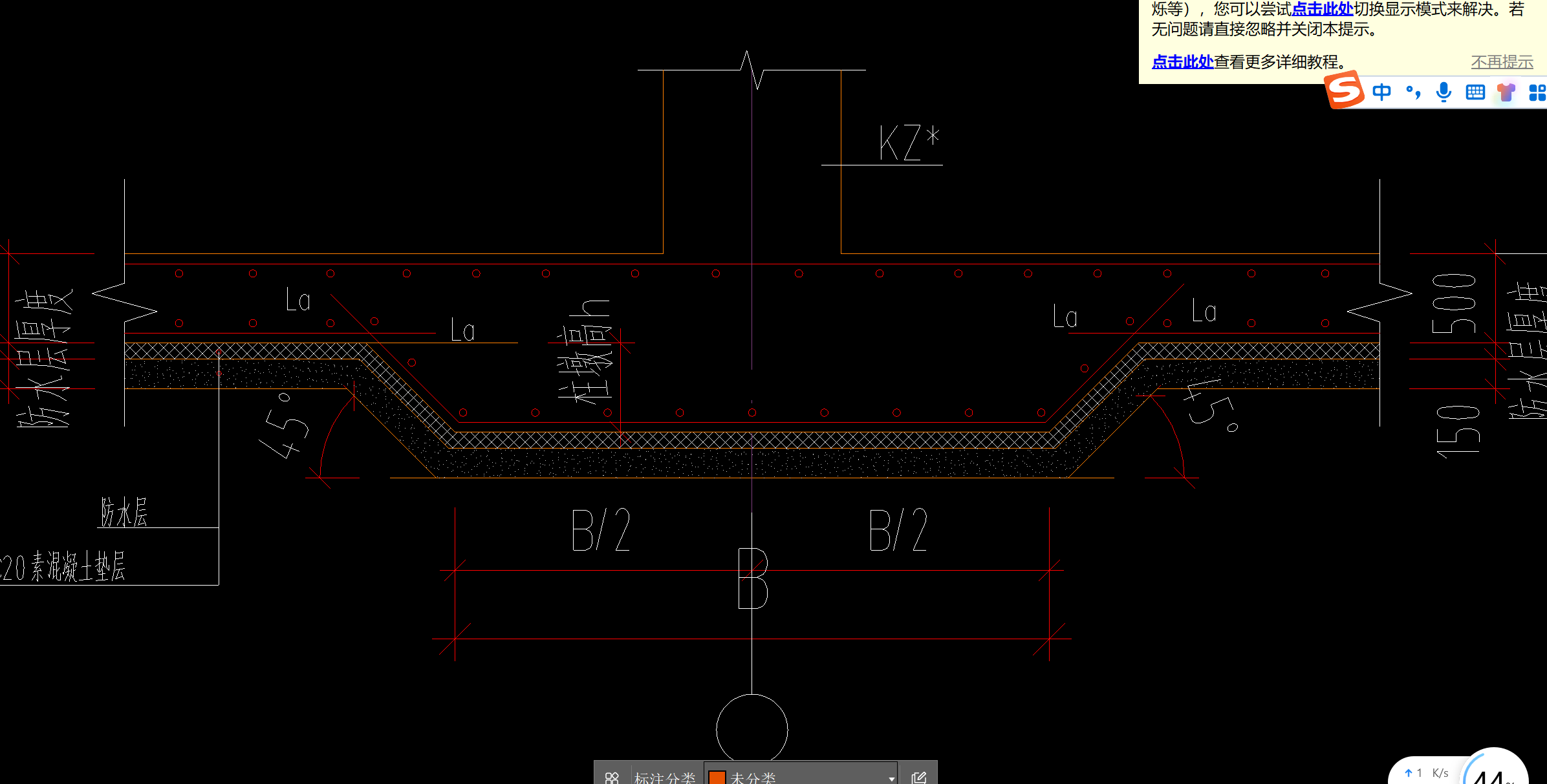Click 点击此处 link to switch display mode
The image size is (1547, 784).
coord(1322,9)
